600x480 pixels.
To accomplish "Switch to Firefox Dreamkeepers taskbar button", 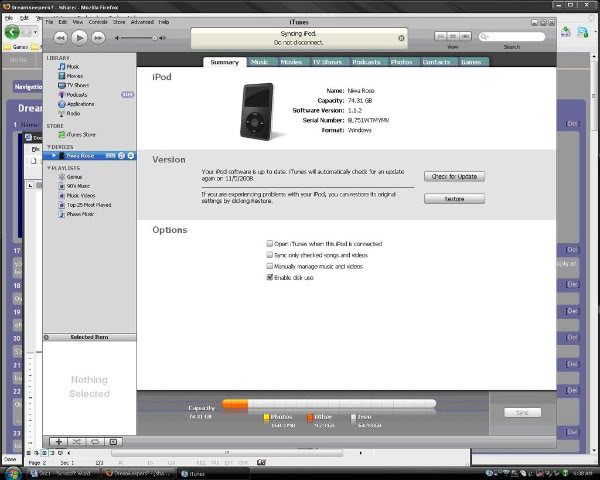I will pos(138,473).
